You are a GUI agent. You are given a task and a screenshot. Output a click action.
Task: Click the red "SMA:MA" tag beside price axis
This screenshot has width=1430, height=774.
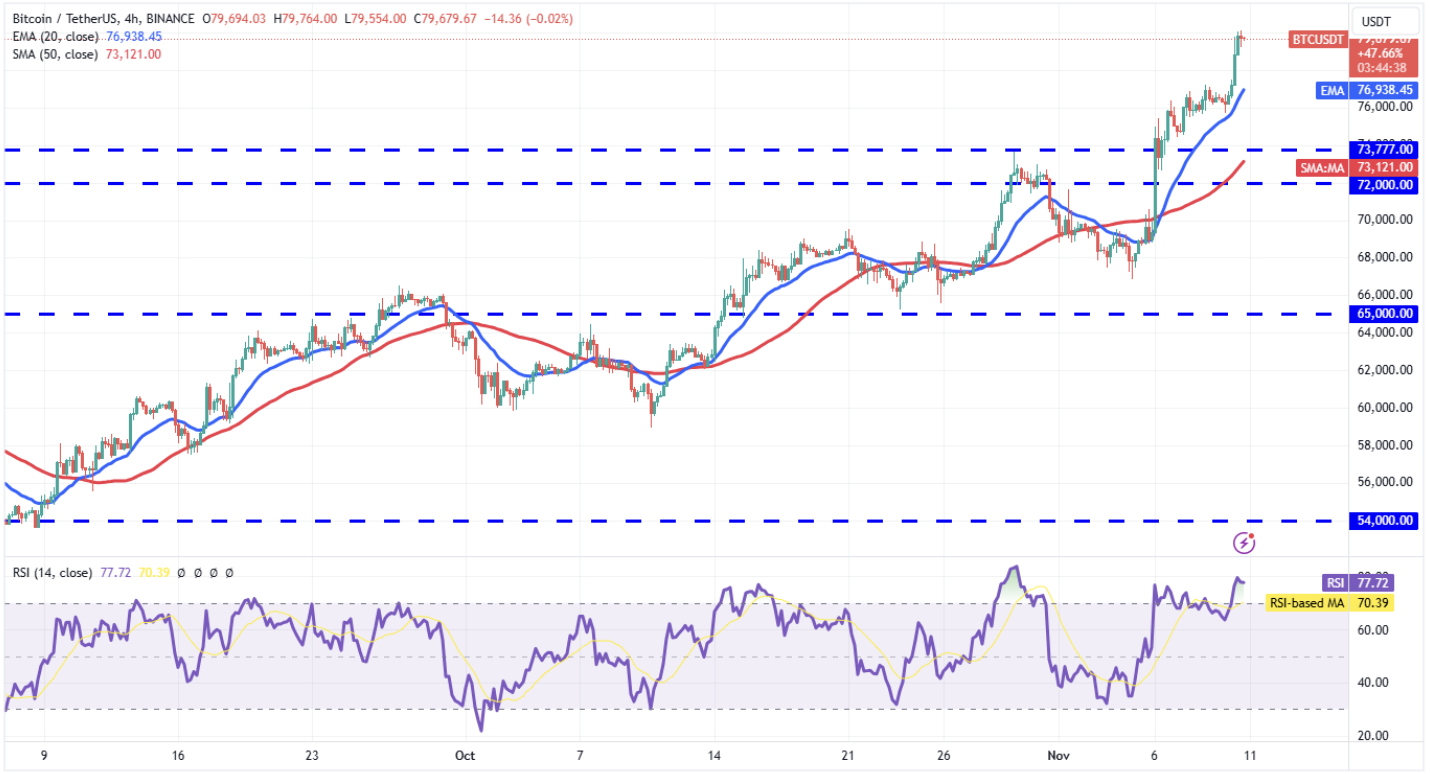(1321, 168)
